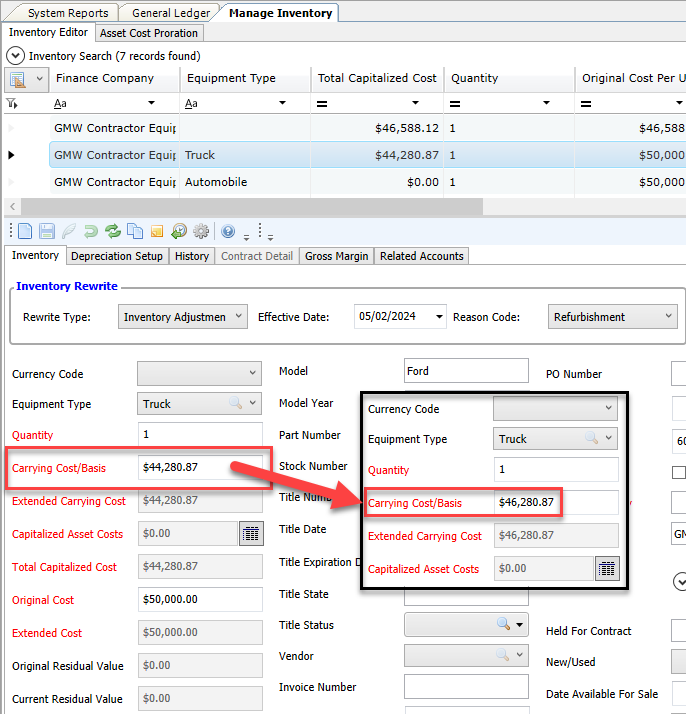Open the Rewrite Type dropdown
This screenshot has width=686, height=714.
click(x=239, y=316)
